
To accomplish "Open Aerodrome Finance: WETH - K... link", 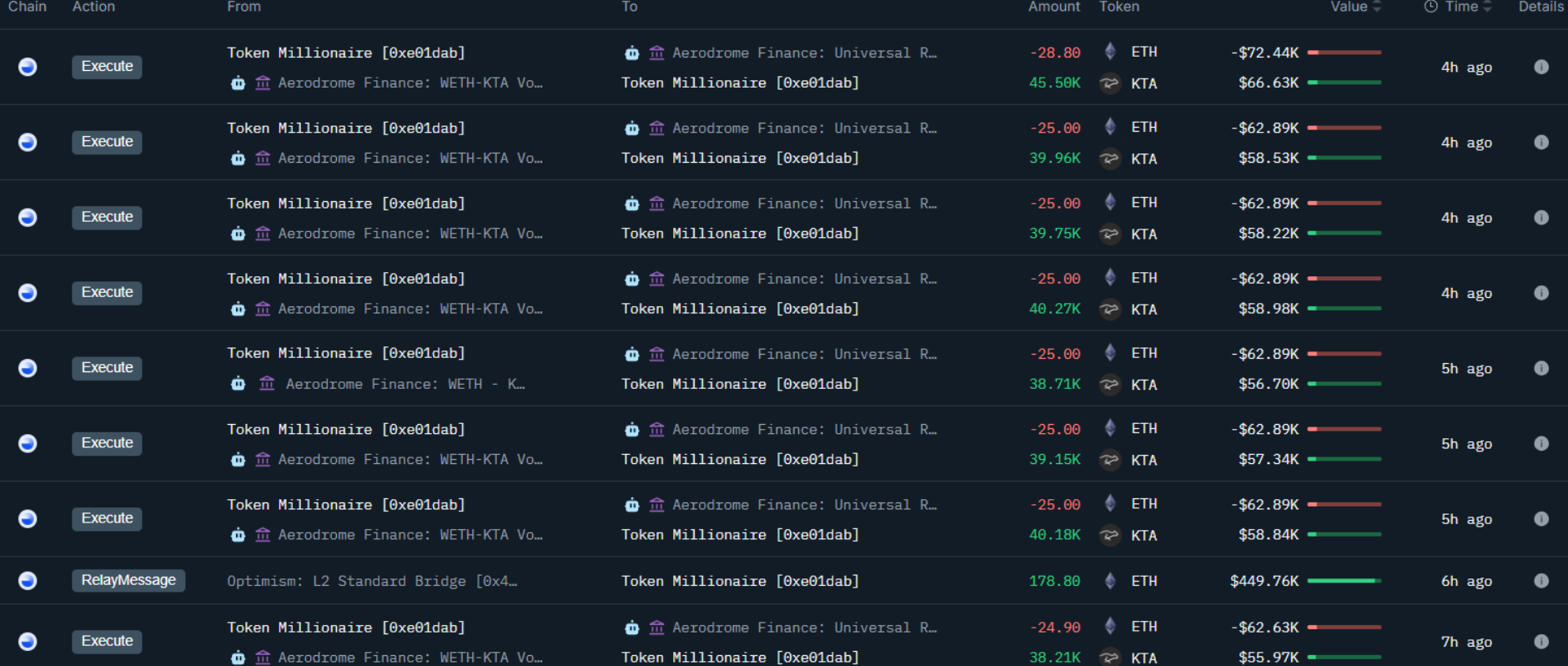I will coord(405,384).
